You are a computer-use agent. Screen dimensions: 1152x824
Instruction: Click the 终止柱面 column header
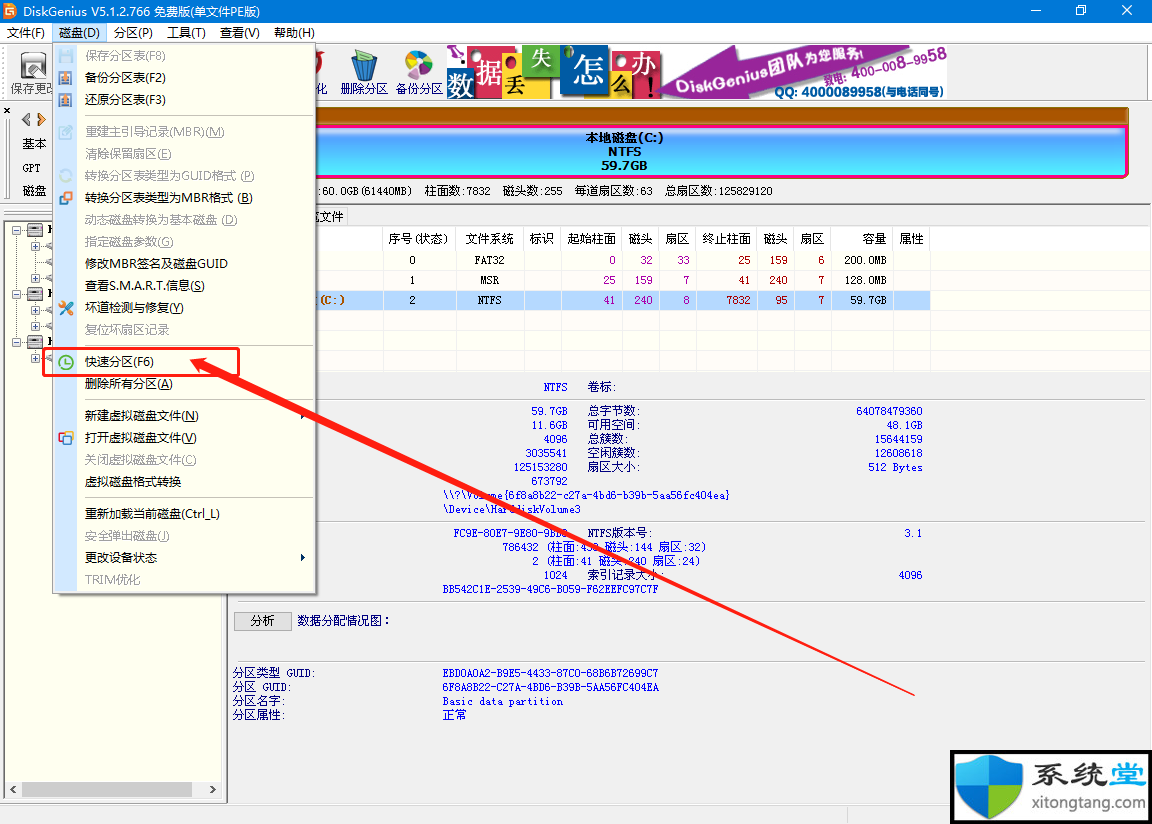pyautogui.click(x=727, y=239)
